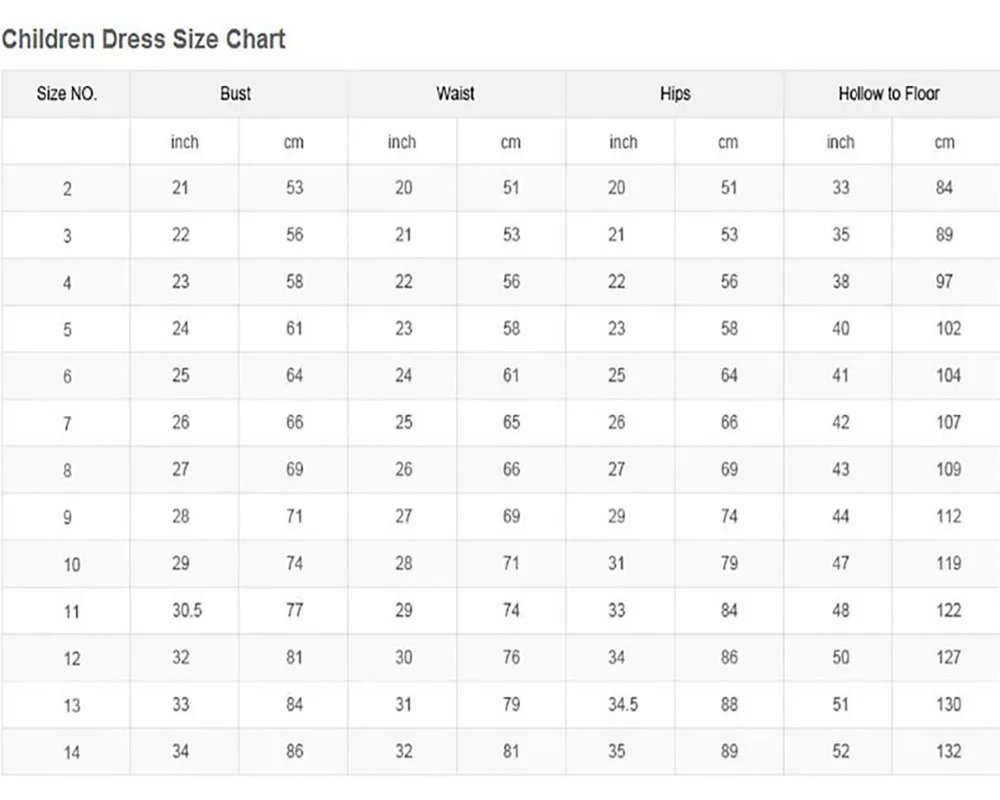This screenshot has height=800, width=1000.
Task: Click size number 5 row label
Action: 67,330
